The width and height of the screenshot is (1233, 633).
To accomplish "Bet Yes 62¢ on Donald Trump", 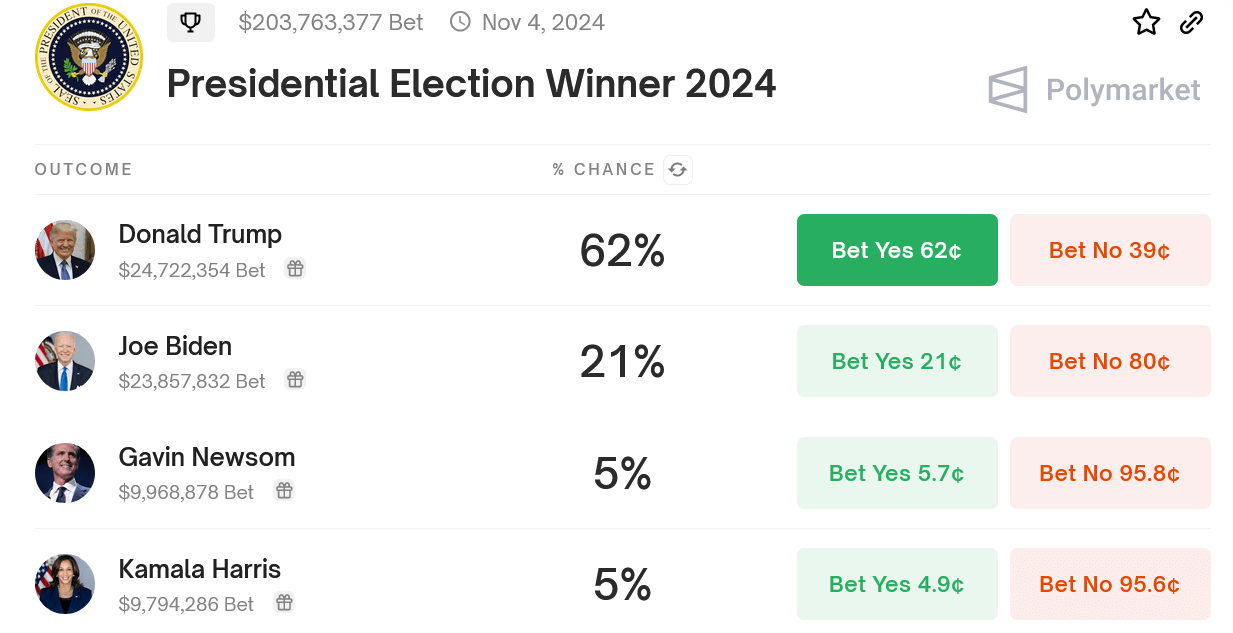I will [897, 250].
